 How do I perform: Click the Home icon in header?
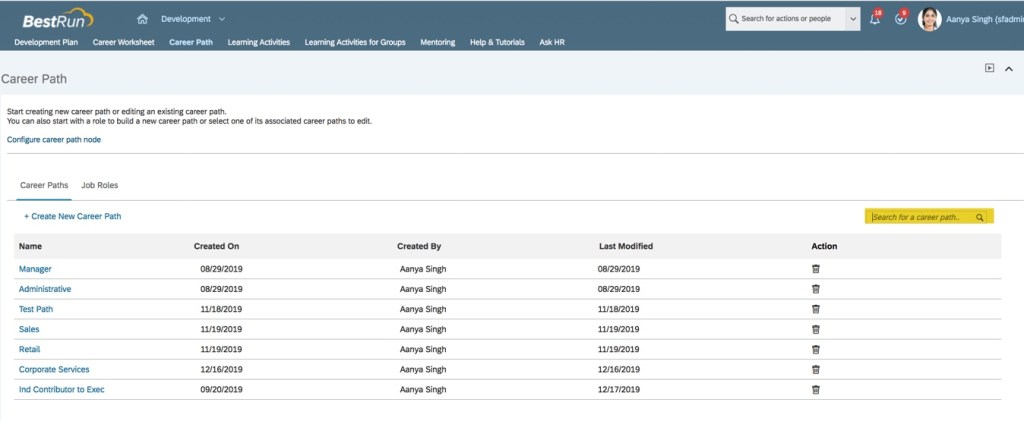click(x=142, y=19)
